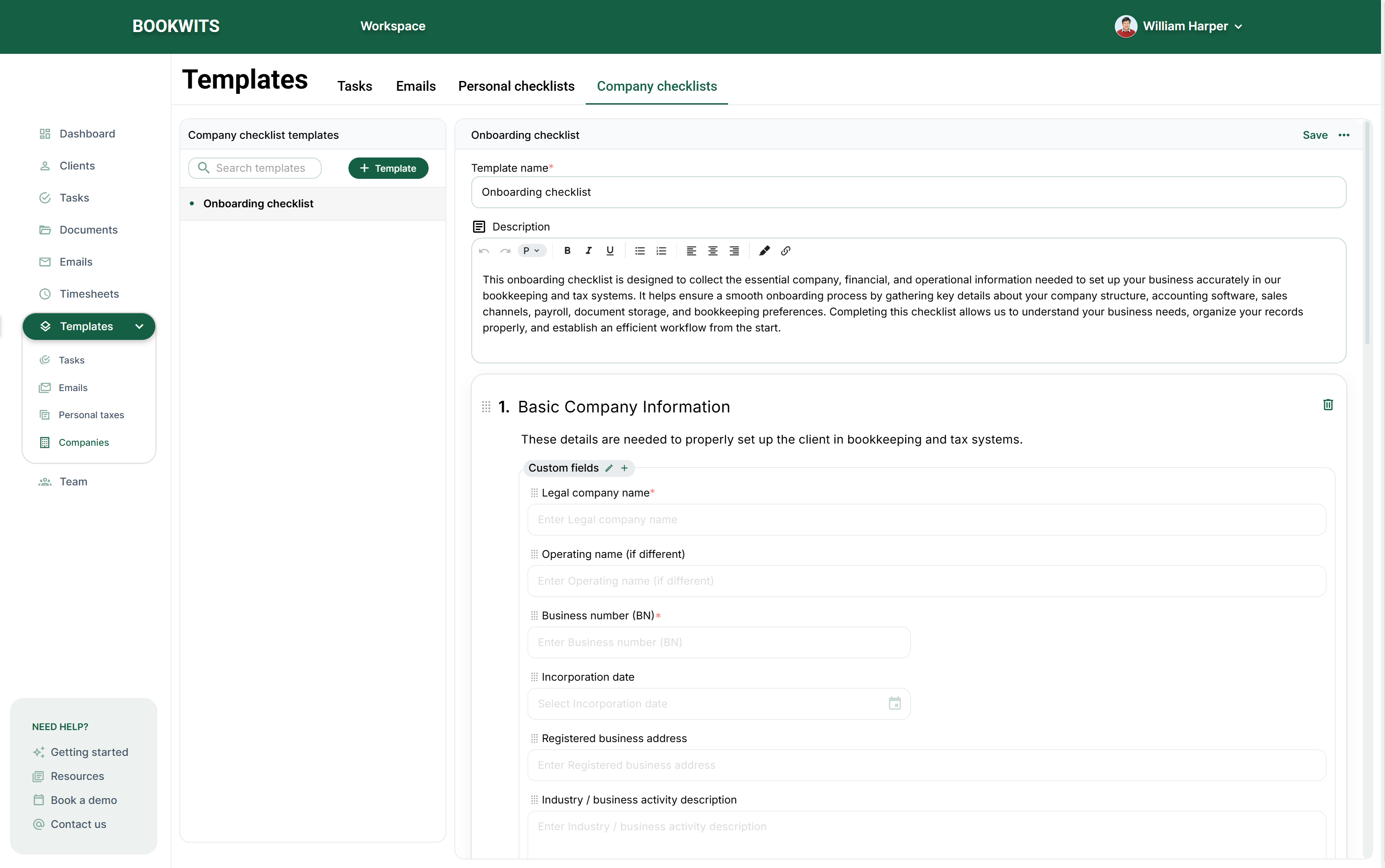The image size is (1385, 868).
Task: Collapse the Templates sidebar menu
Action: point(139,326)
